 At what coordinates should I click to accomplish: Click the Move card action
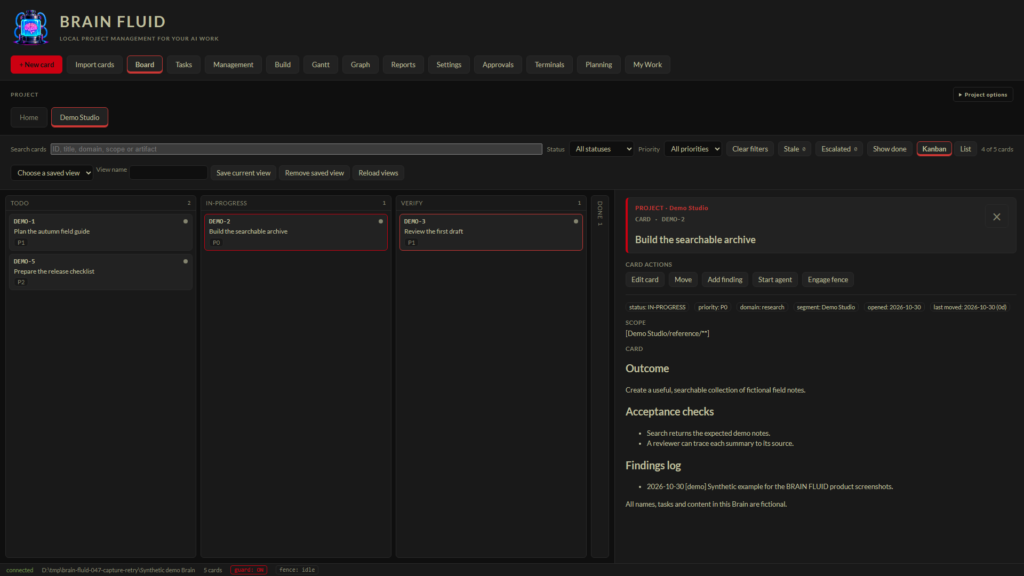pyautogui.click(x=682, y=280)
